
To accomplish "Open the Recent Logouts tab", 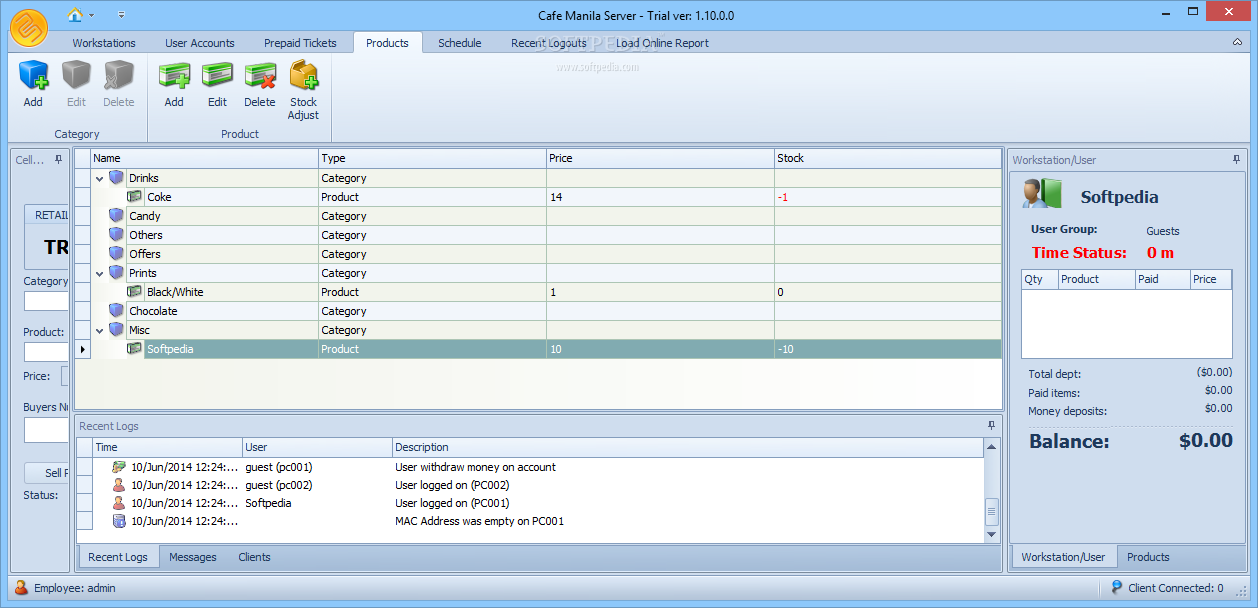I will point(549,43).
